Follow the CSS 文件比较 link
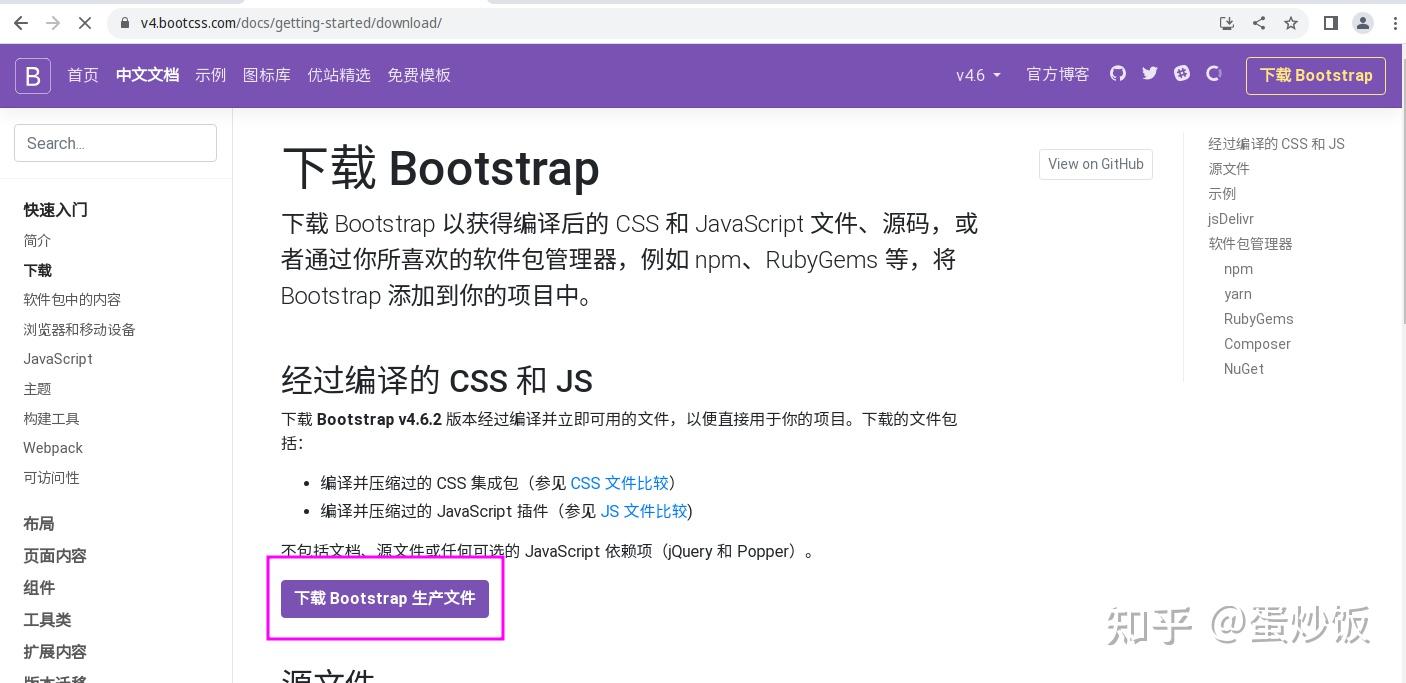The width and height of the screenshot is (1406, 683). pos(619,483)
